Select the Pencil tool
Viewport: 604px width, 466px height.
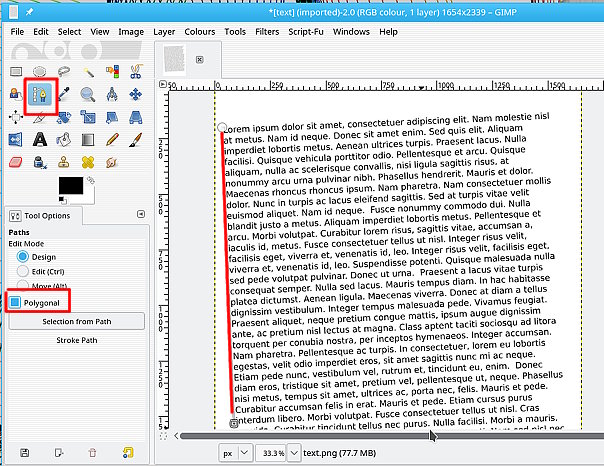(x=112, y=139)
